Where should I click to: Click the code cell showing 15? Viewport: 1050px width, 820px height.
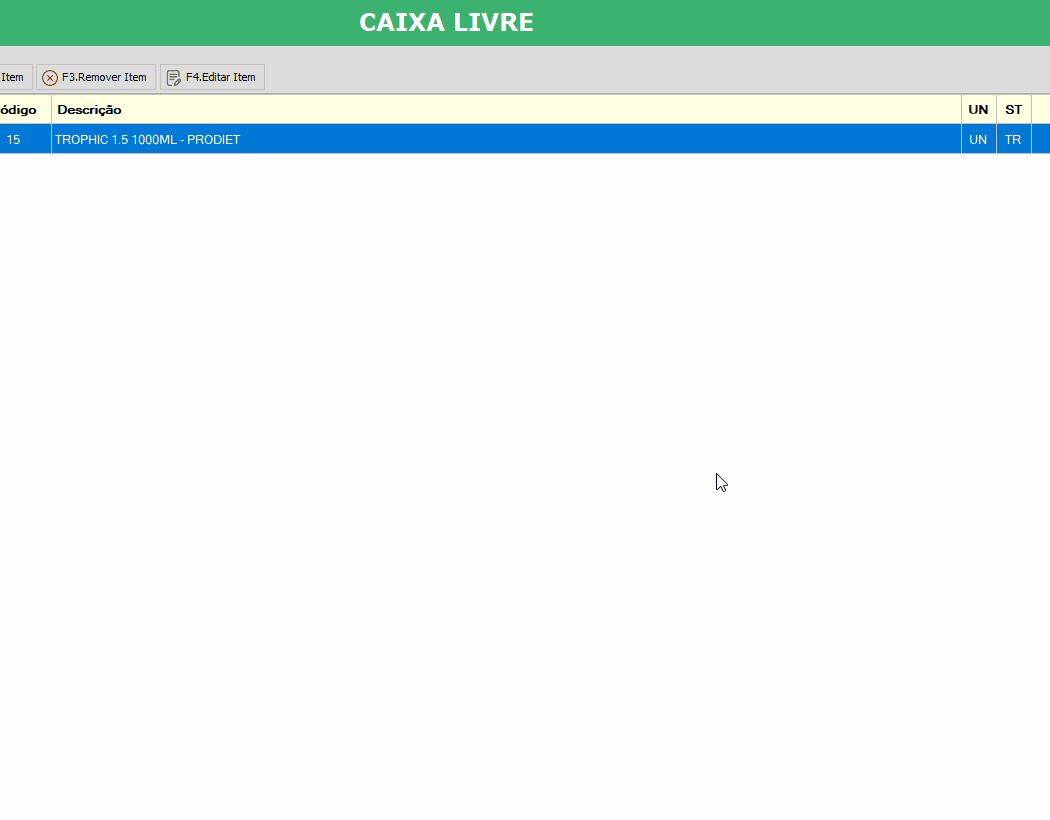click(14, 140)
